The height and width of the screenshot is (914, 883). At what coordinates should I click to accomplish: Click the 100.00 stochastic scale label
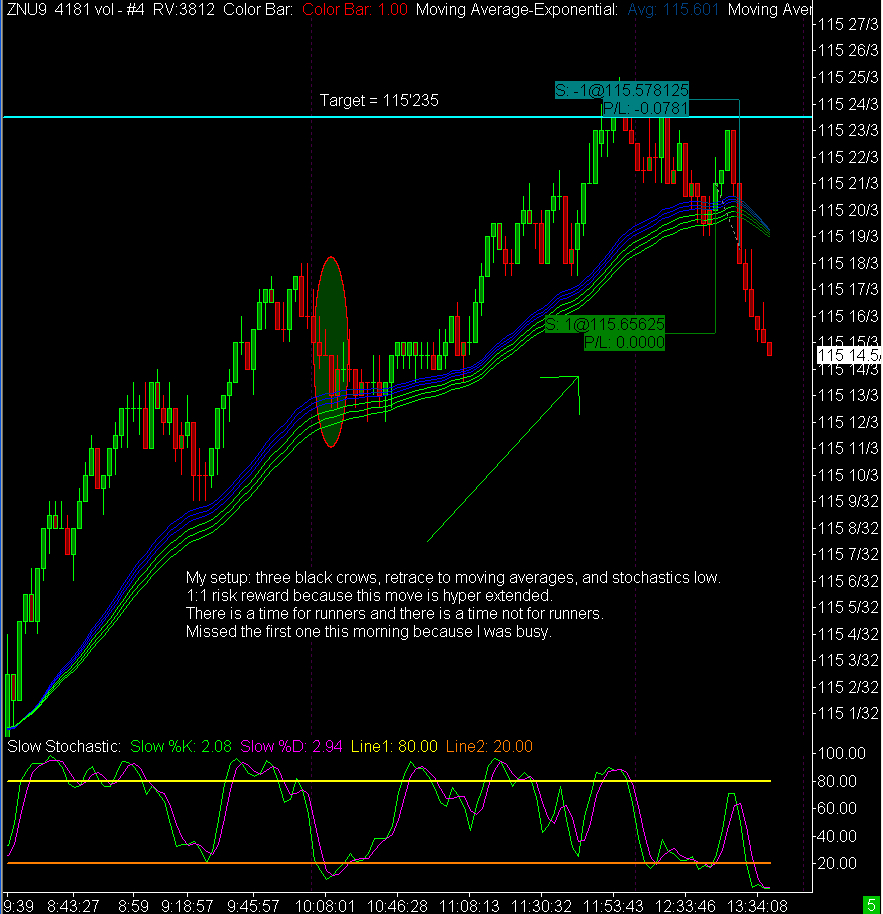tap(842, 753)
